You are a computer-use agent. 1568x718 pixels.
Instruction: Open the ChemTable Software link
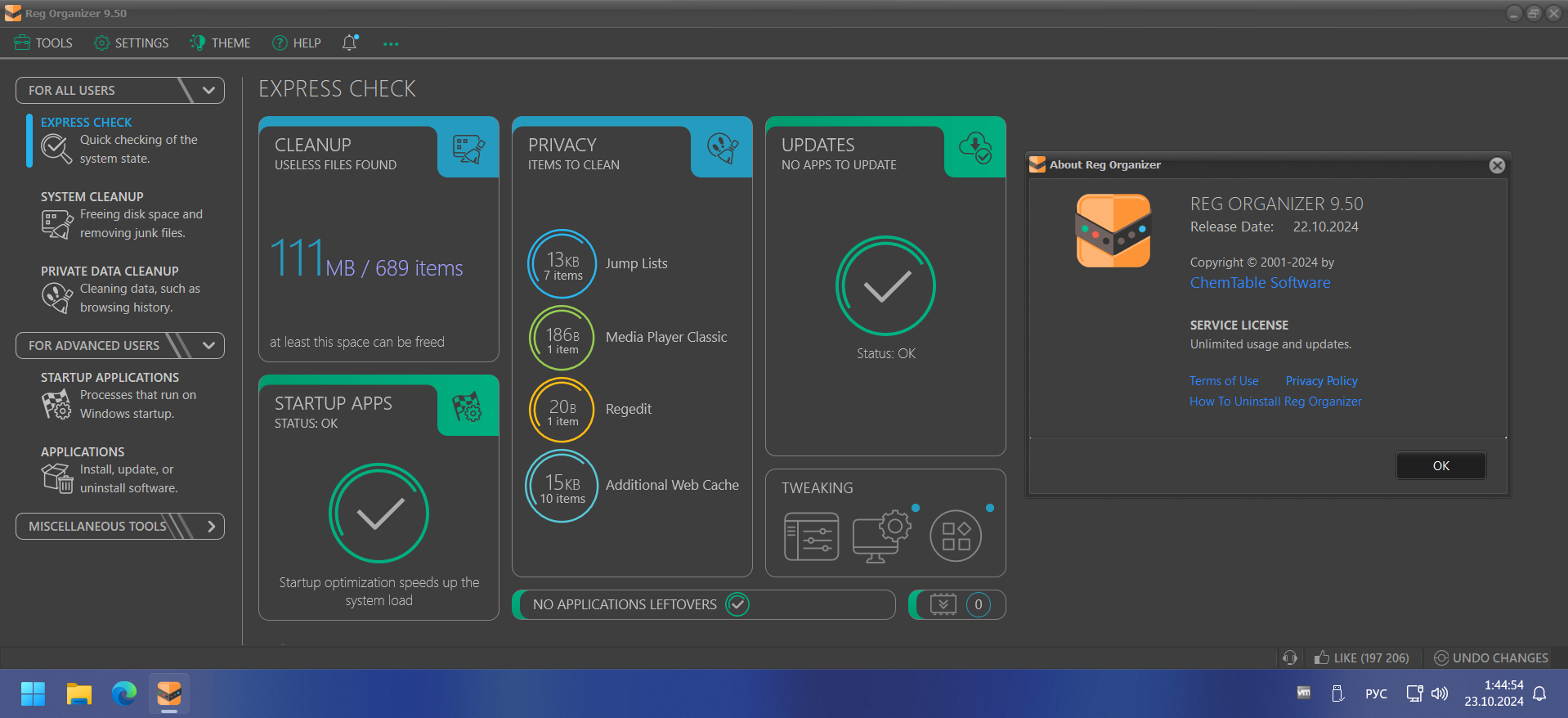click(x=1260, y=282)
